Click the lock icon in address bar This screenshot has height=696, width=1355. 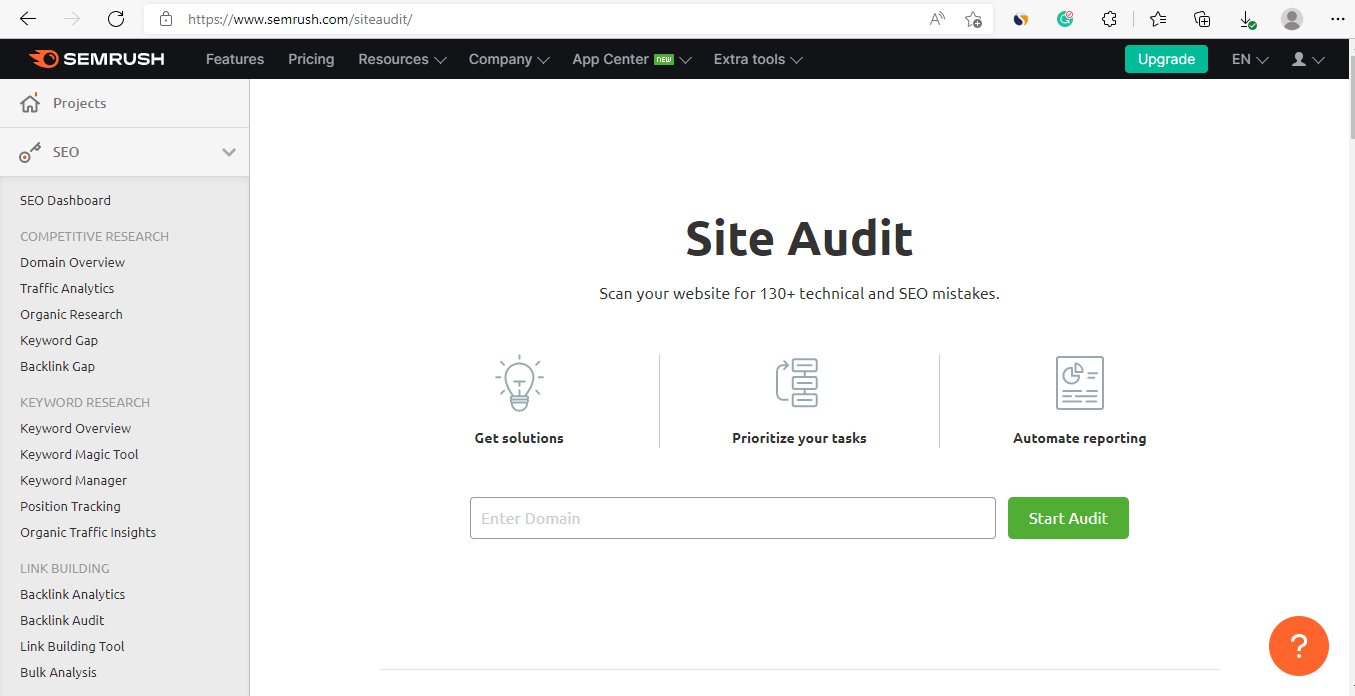(x=166, y=19)
